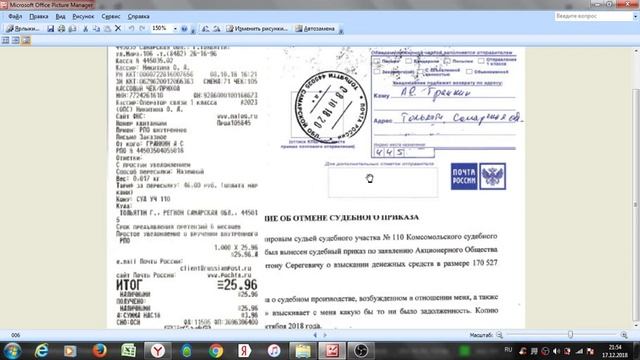Open Firefox from the taskbar
The image size is (640, 360).
pos(99,351)
